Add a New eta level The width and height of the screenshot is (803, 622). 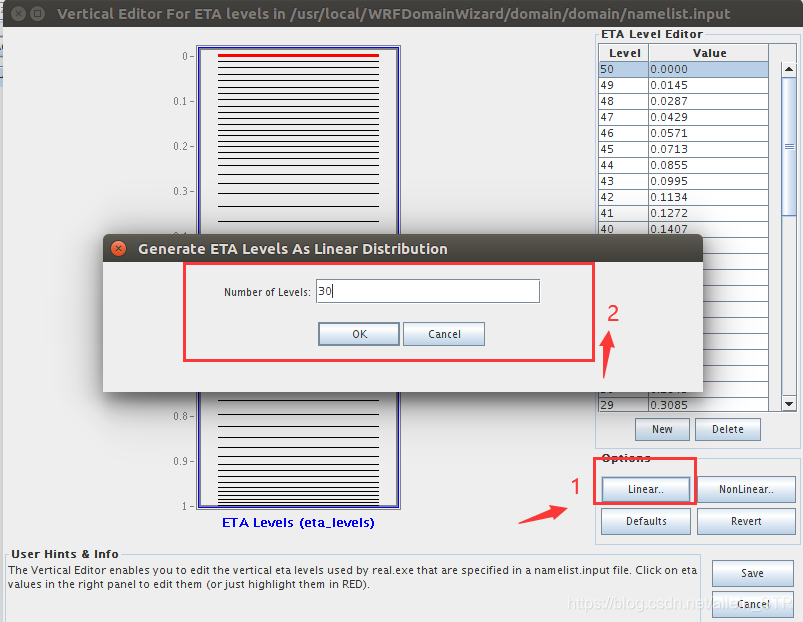point(662,429)
